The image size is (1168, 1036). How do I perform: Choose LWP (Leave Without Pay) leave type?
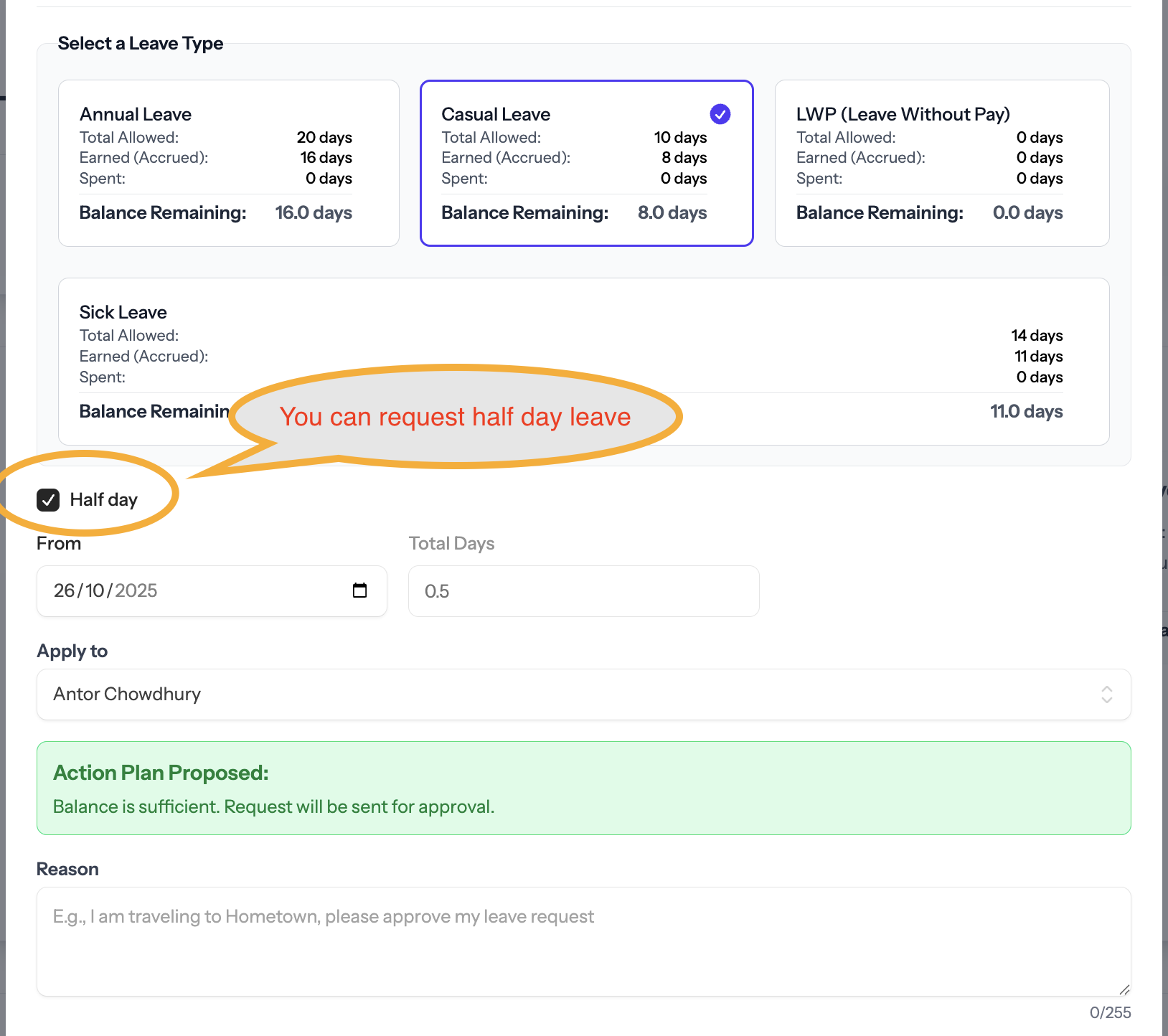pos(941,163)
